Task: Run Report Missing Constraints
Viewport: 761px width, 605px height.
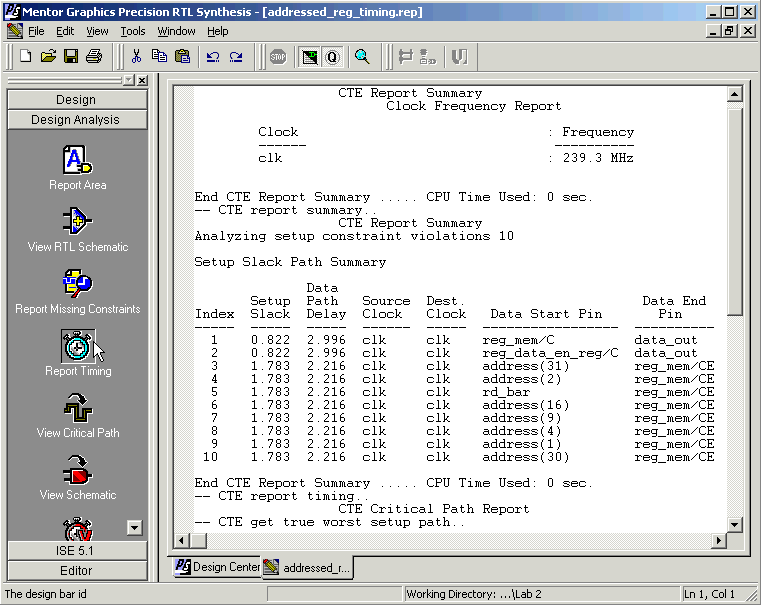Action: [78, 292]
